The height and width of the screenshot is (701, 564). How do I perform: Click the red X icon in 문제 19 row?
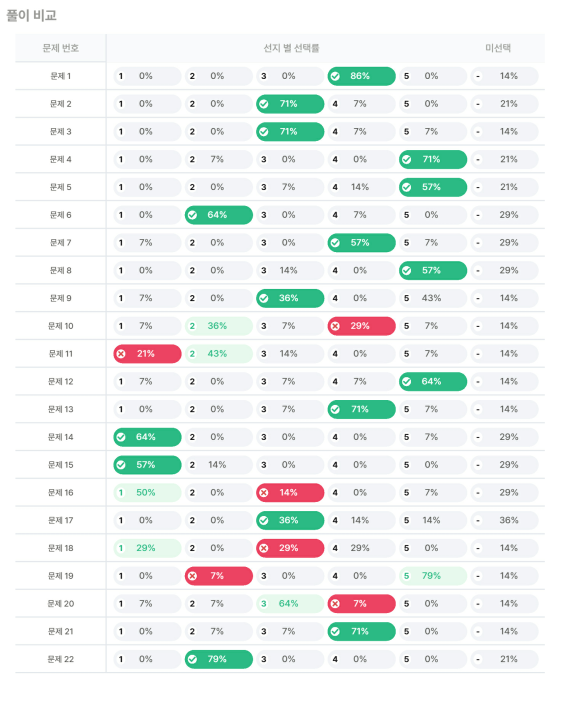coord(192,576)
